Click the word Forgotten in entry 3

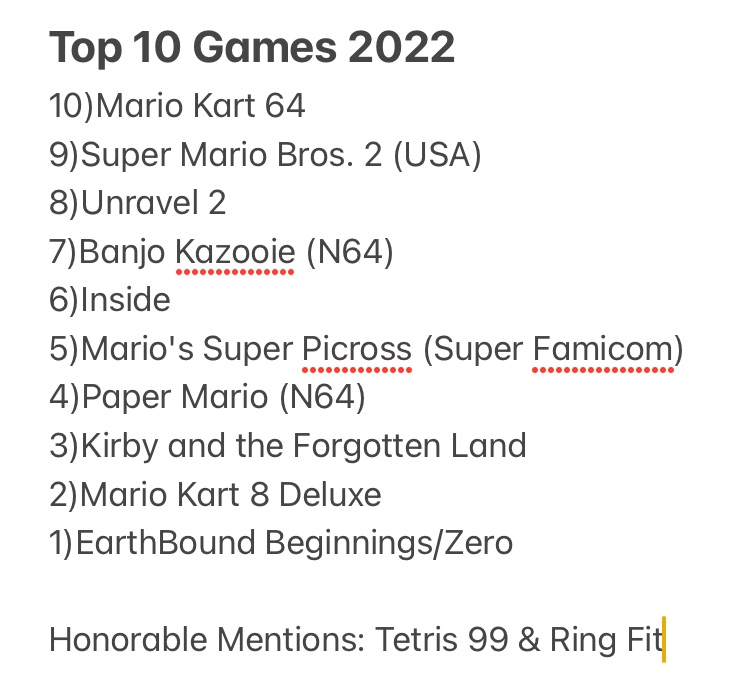[367, 446]
